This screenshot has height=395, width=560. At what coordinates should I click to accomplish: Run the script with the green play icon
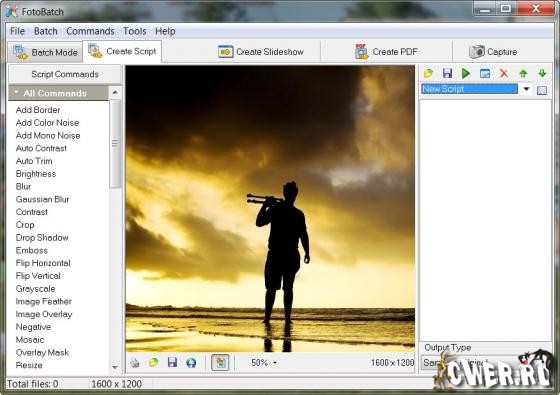pyautogui.click(x=466, y=73)
